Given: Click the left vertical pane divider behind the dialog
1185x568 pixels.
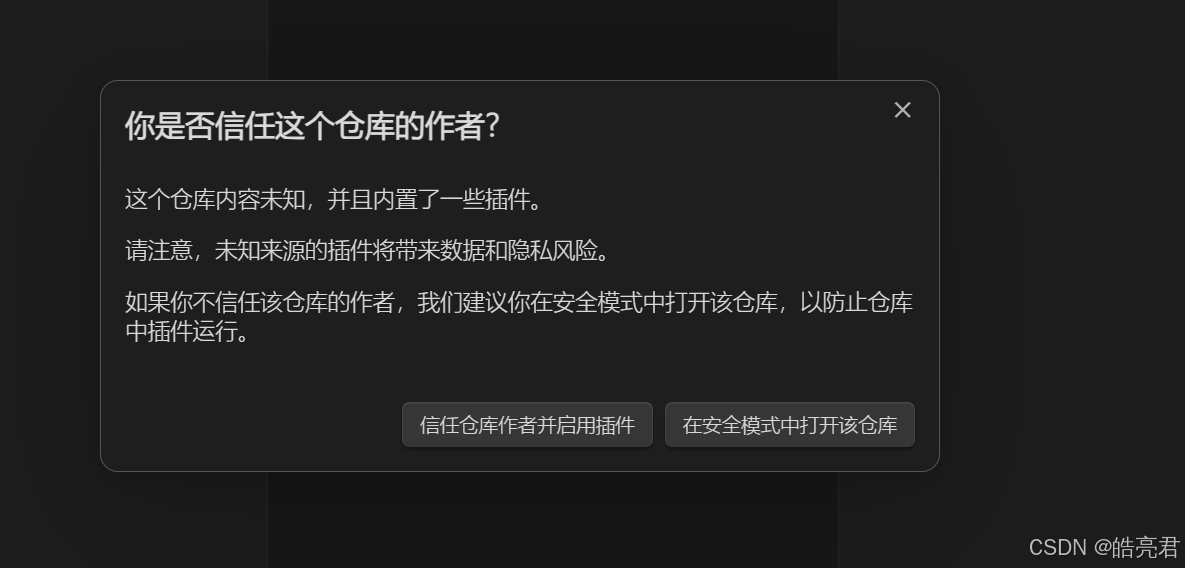Looking at the screenshot, I should click(268, 39).
